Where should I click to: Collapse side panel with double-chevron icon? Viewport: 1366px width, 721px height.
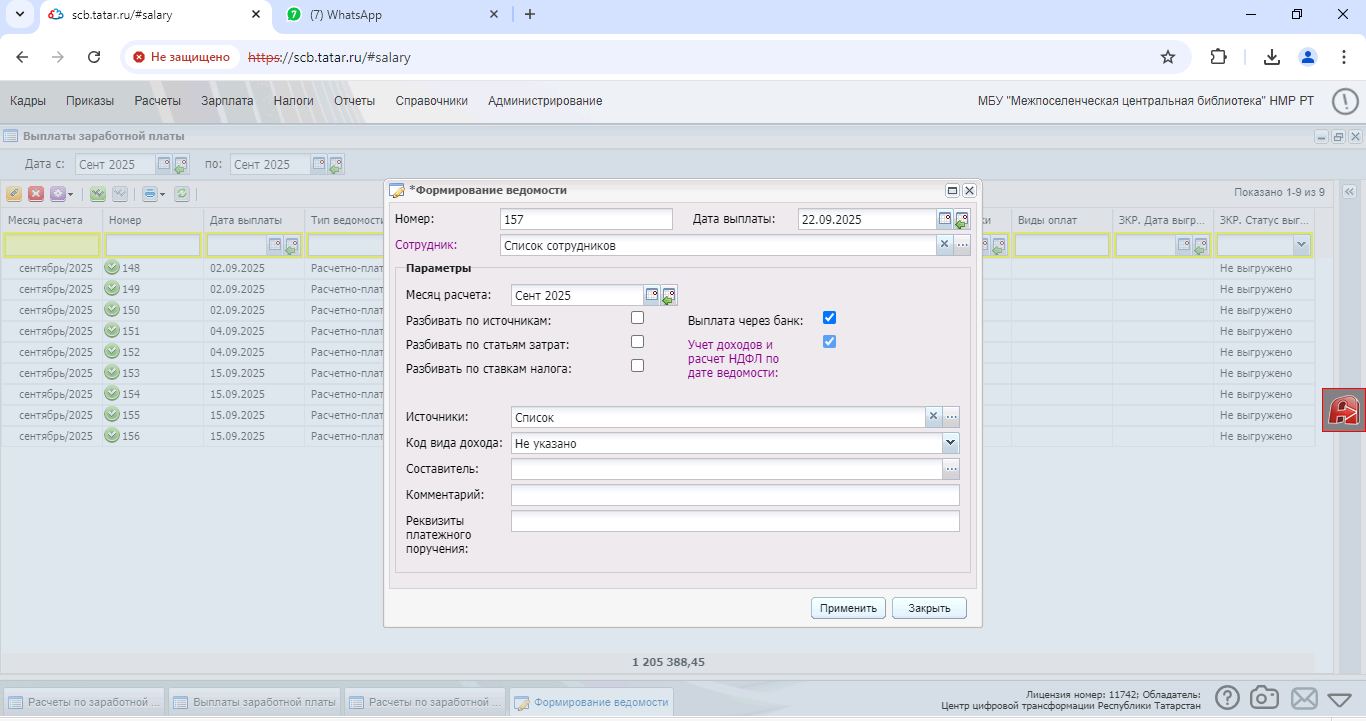(1348, 192)
